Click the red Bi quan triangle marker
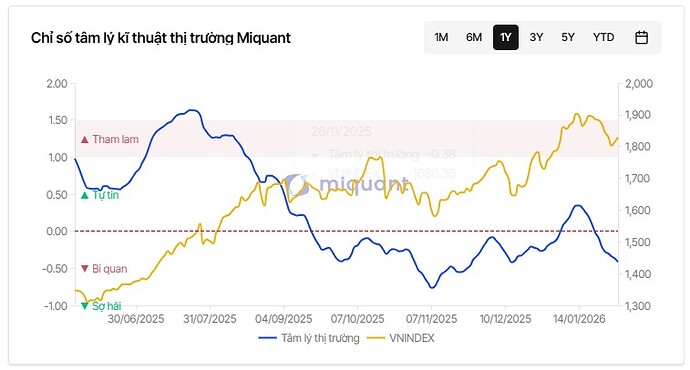690x370 pixels. tap(85, 268)
